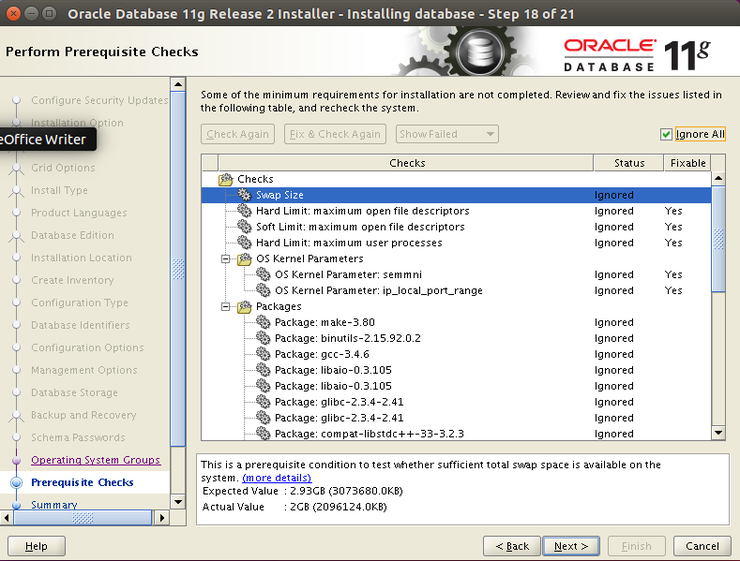The image size is (740, 561).
Task: Select Prerequisite Checks in the step list
Action: pyautogui.click(x=82, y=482)
